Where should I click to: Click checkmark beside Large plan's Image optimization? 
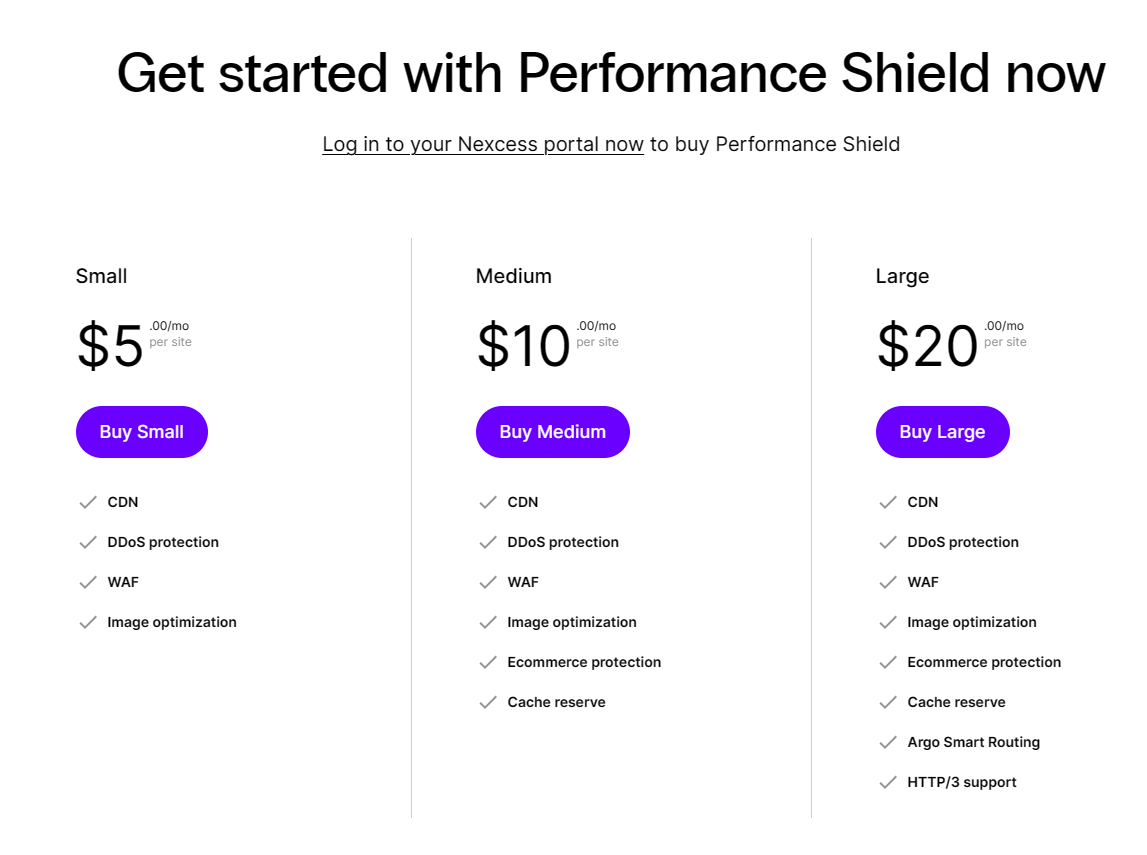pyautogui.click(x=888, y=622)
